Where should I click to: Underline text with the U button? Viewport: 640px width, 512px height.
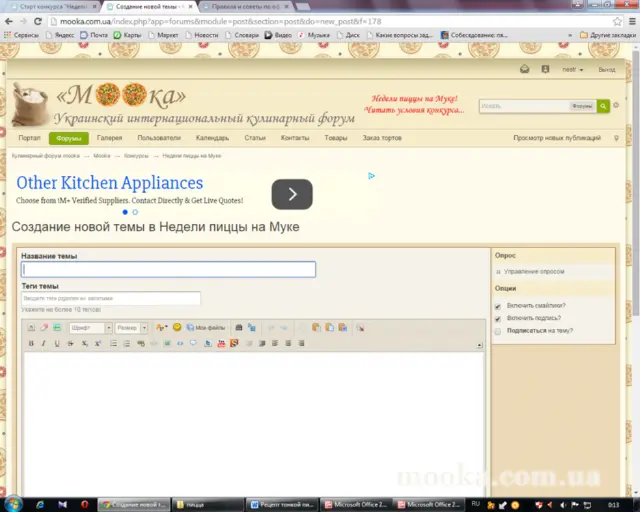point(57,343)
